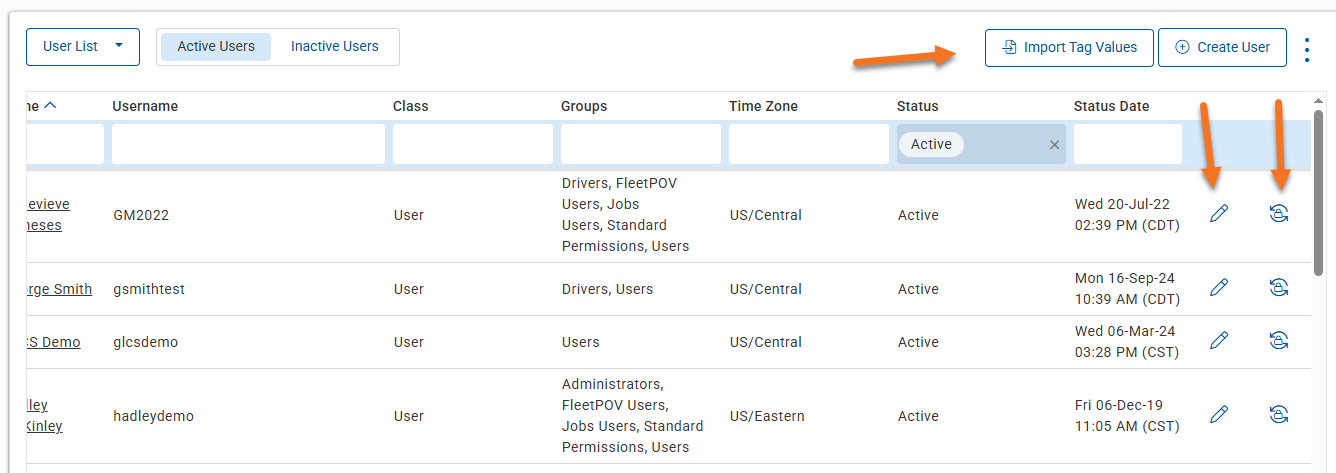Click date cell Wed 20-Jul-22

(x=1127, y=215)
